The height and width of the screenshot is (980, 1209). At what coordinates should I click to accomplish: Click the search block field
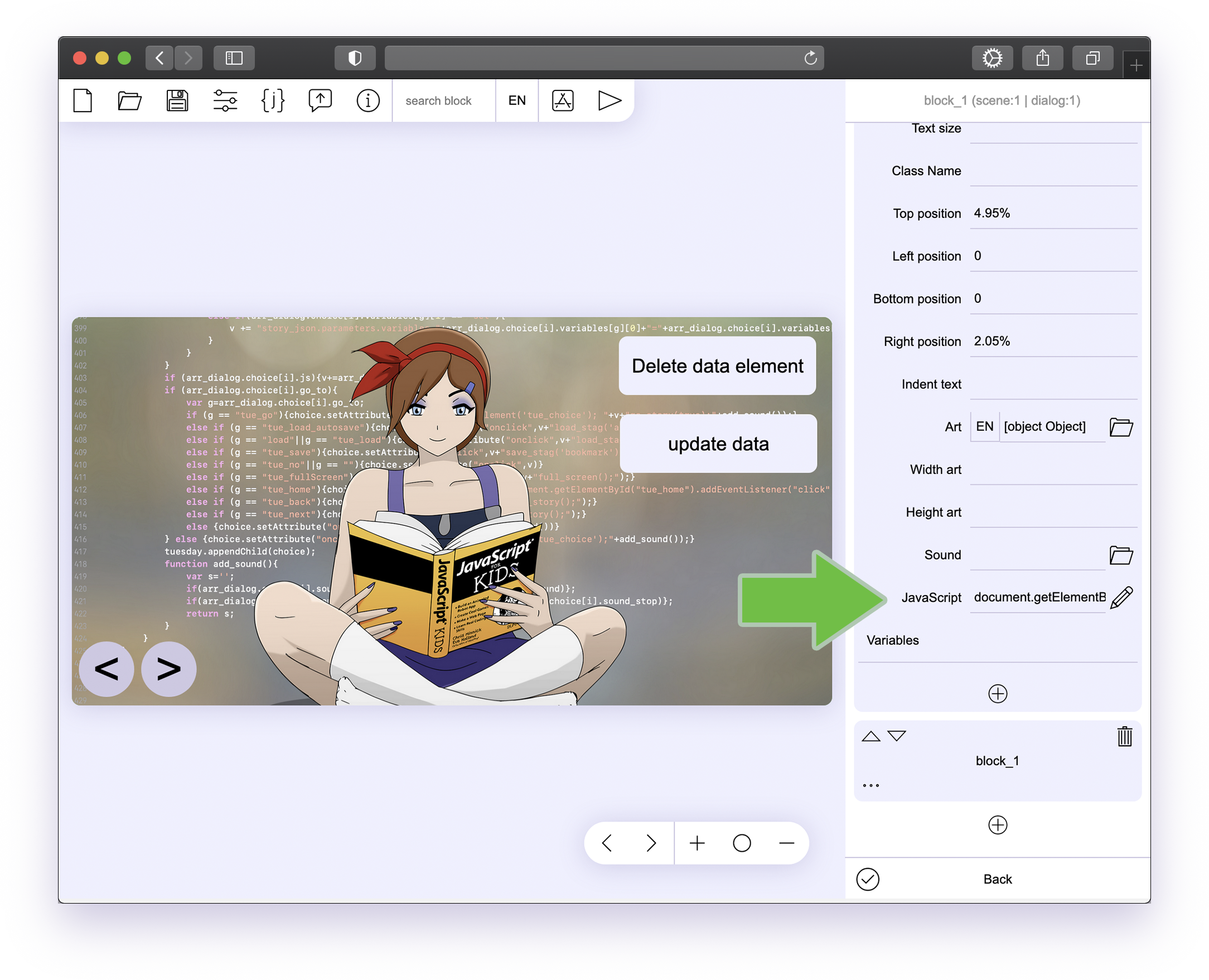tap(444, 101)
